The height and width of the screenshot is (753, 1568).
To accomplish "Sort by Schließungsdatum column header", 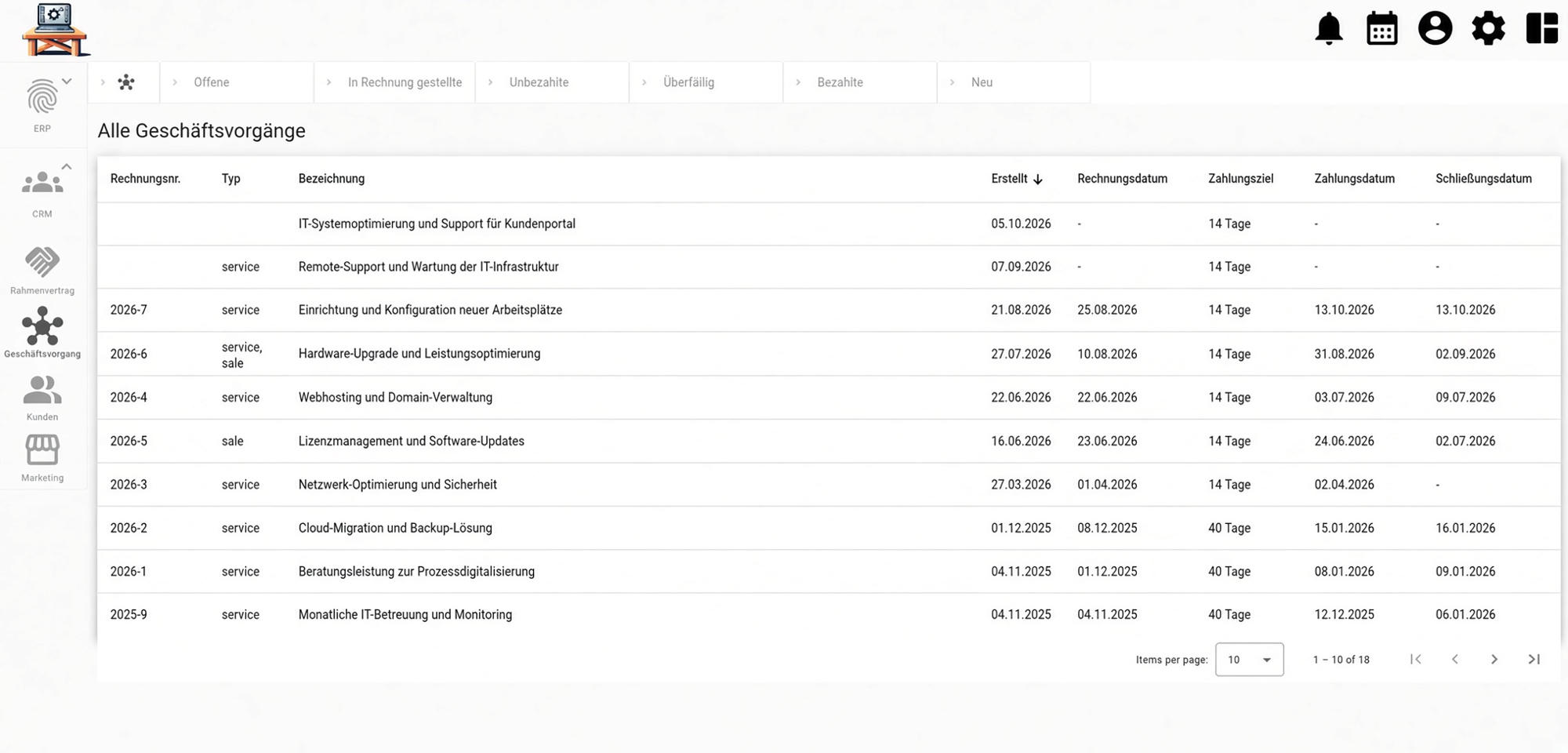I will tap(1483, 179).
